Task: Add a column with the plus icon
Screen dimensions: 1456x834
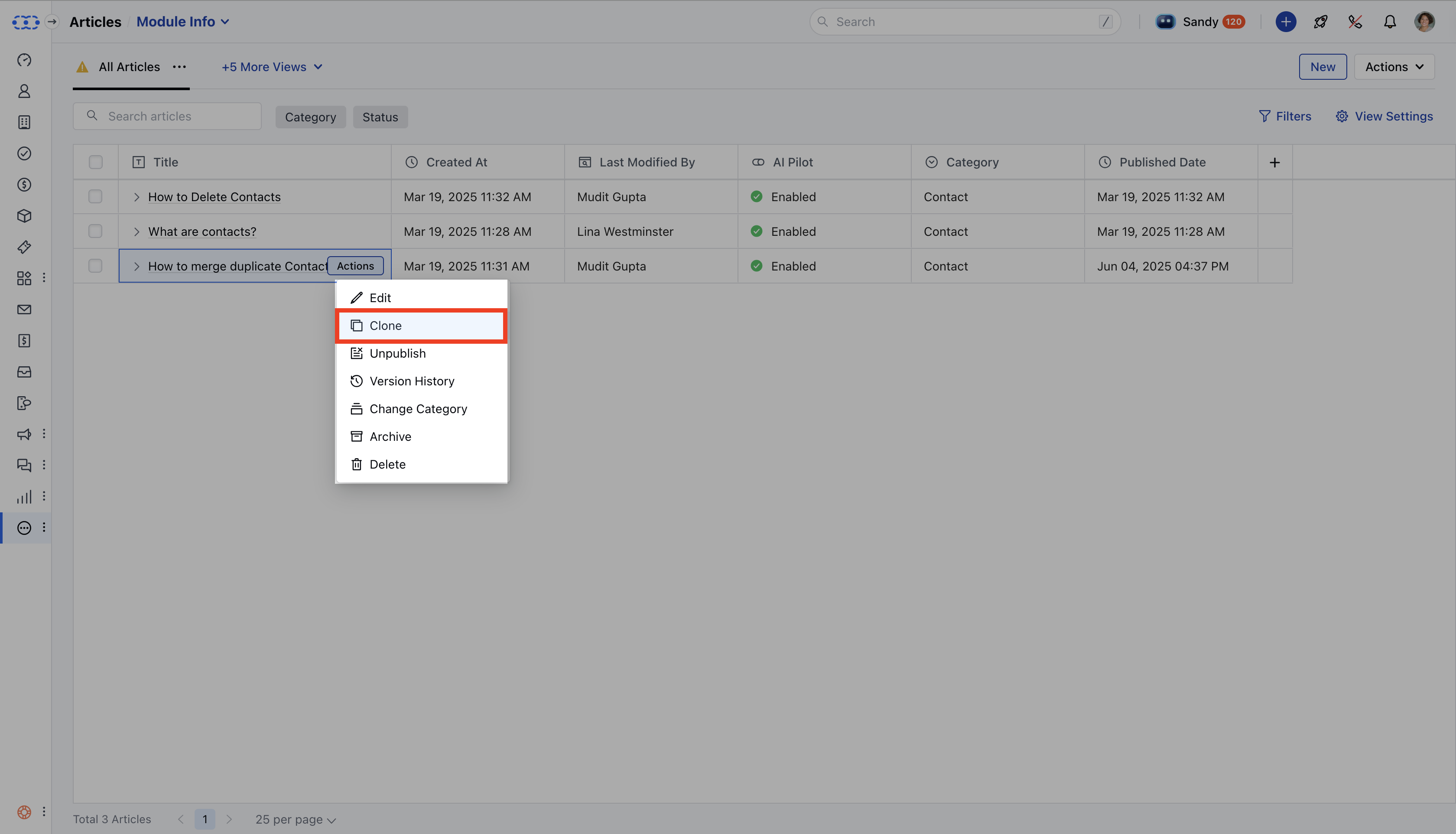Action: click(x=1274, y=163)
